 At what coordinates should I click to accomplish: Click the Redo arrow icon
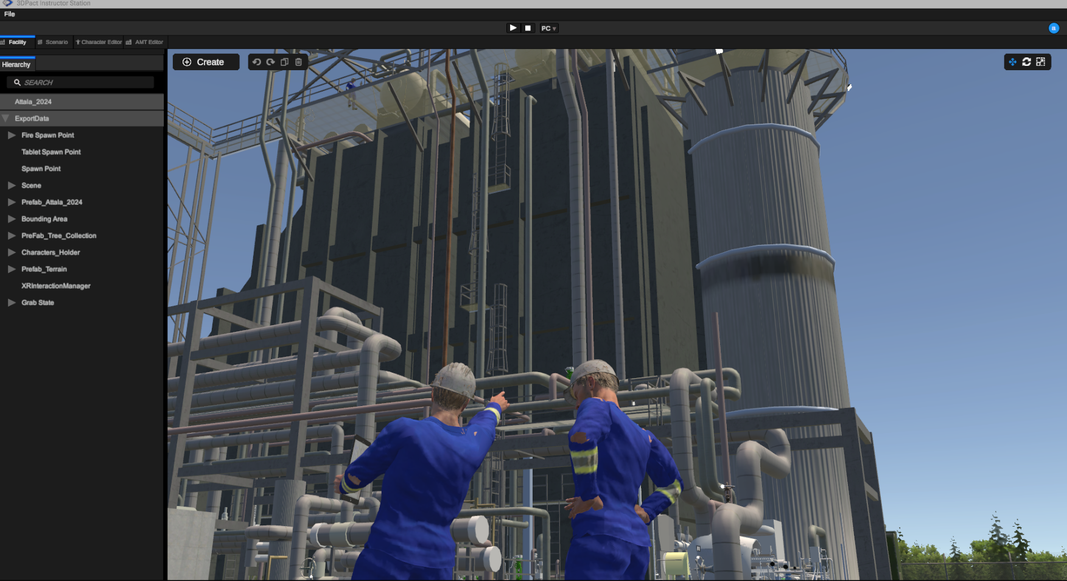pos(270,62)
